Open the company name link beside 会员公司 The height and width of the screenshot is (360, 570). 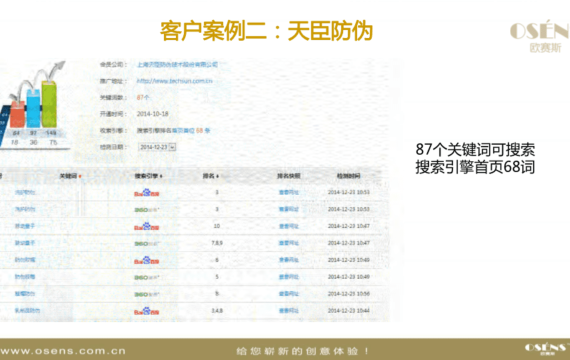coord(177,64)
